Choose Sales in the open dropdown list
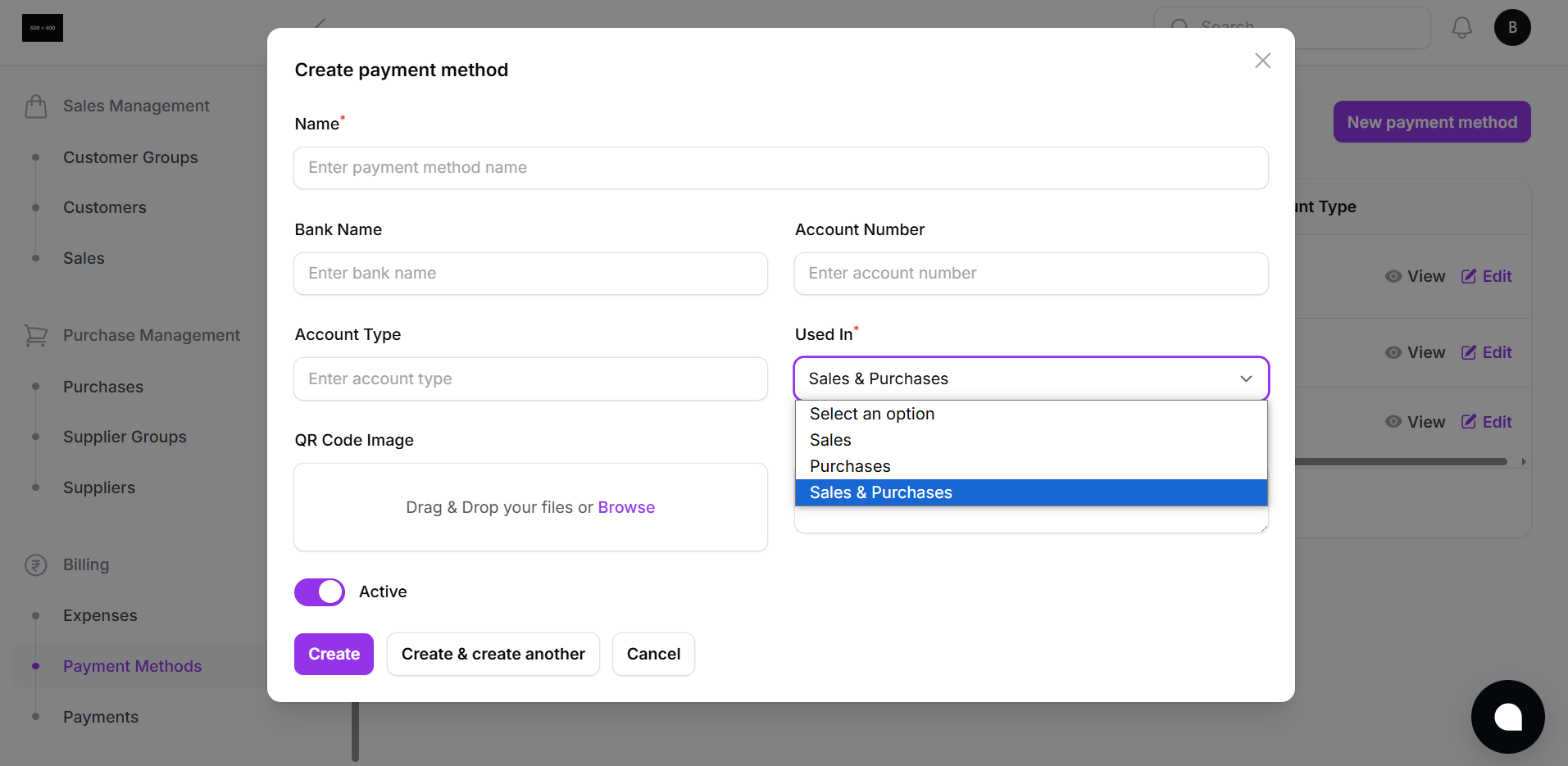The image size is (1568, 766). (829, 440)
